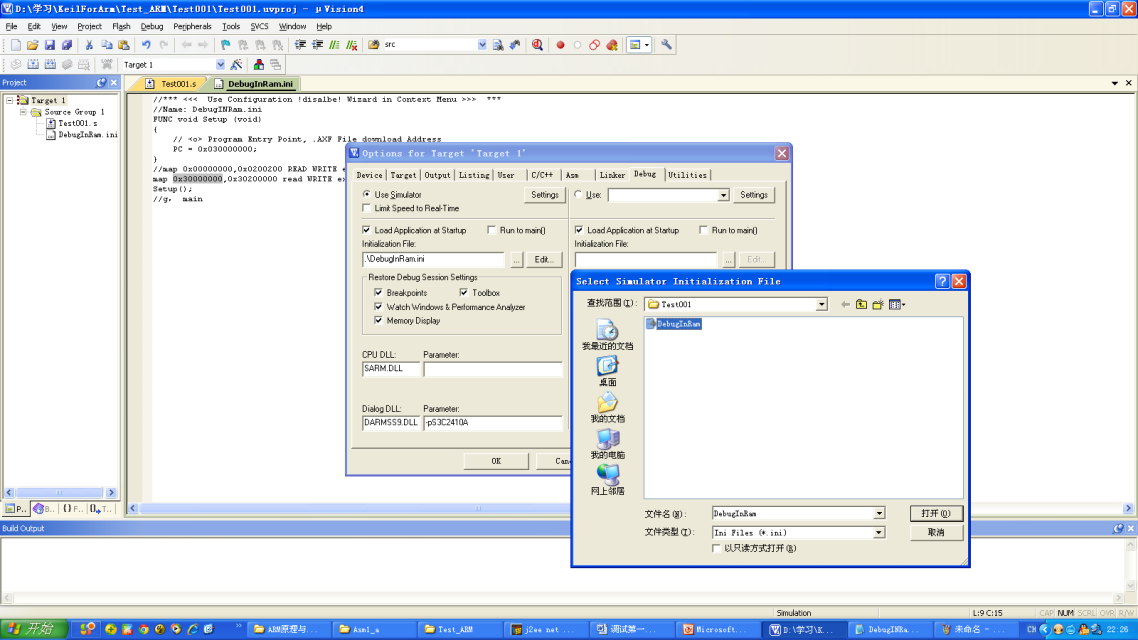Insert breakpoint with red circle icon
This screenshot has width=1138, height=640.
[560, 45]
